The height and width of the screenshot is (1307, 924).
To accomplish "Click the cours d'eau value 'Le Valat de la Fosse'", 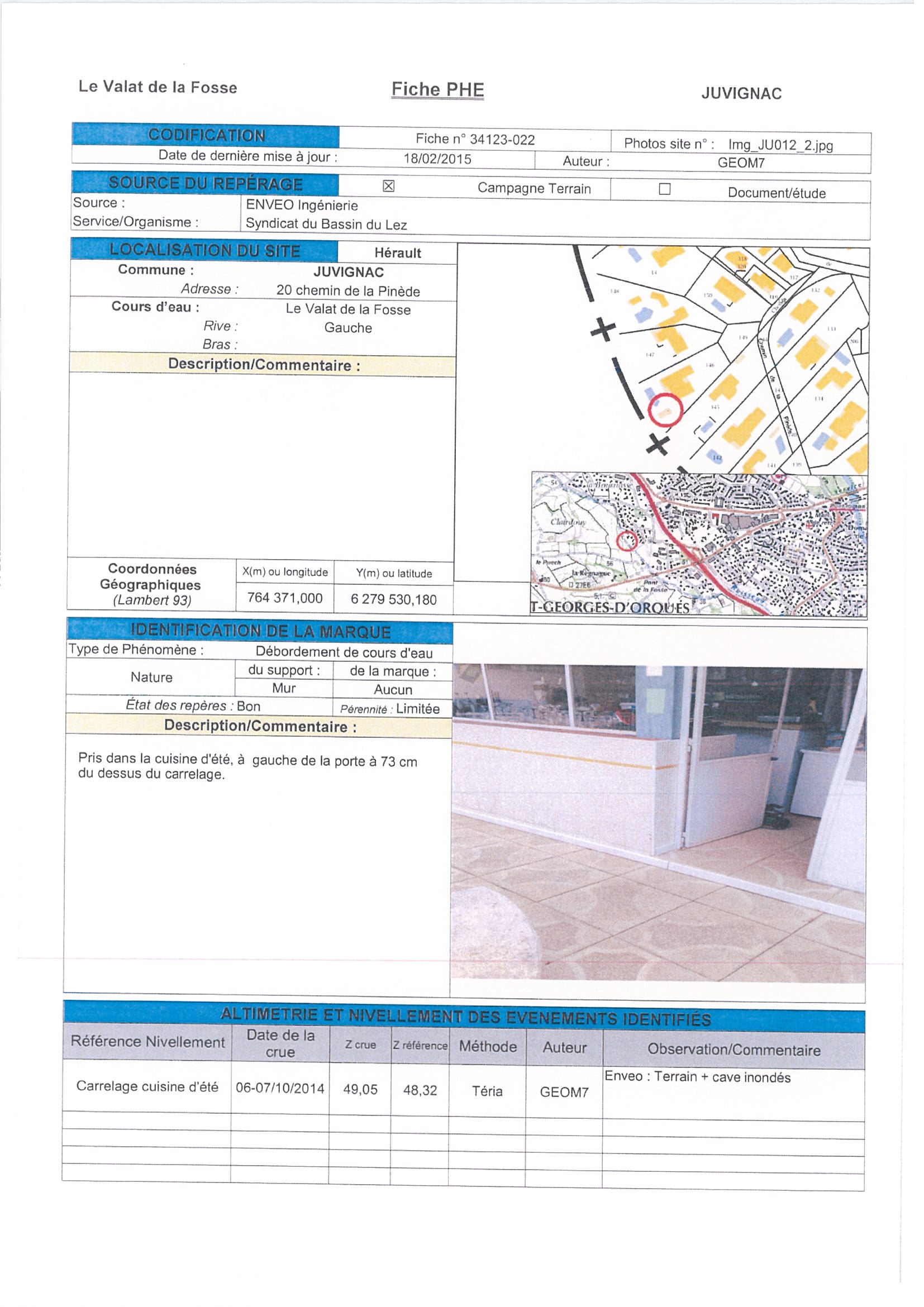I will tap(348, 309).
